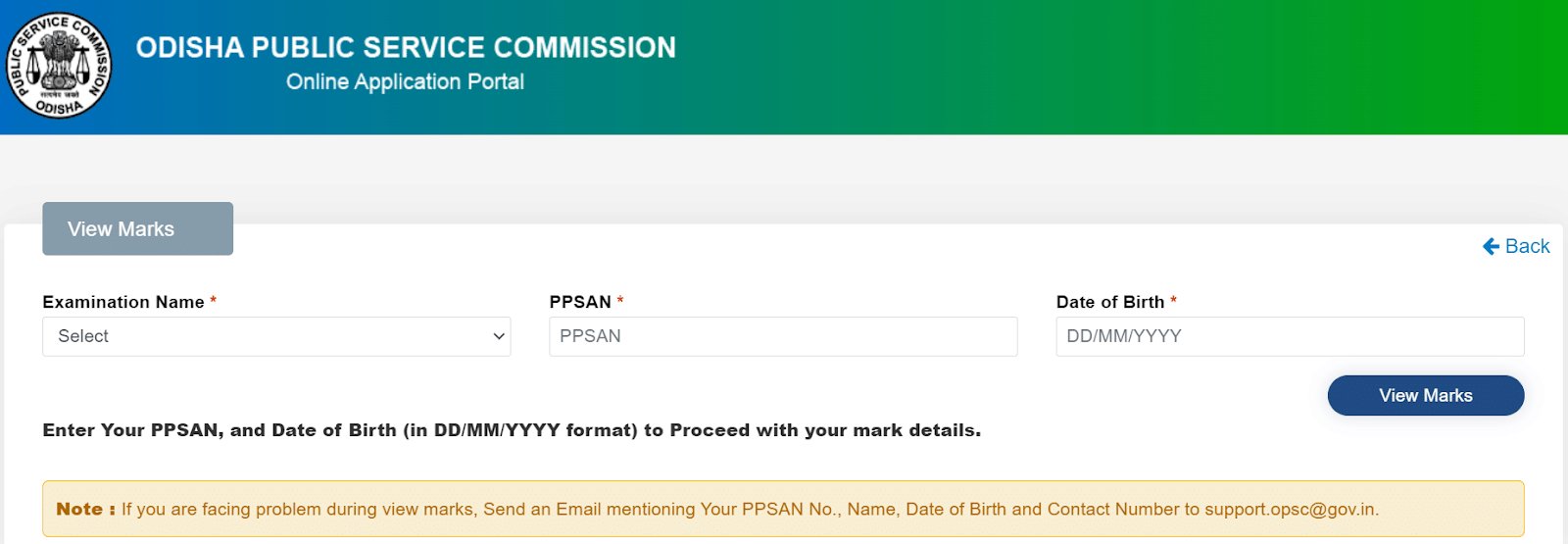The height and width of the screenshot is (544, 1568).
Task: Click the support.opsc@gov.in email address
Action: (1290, 509)
